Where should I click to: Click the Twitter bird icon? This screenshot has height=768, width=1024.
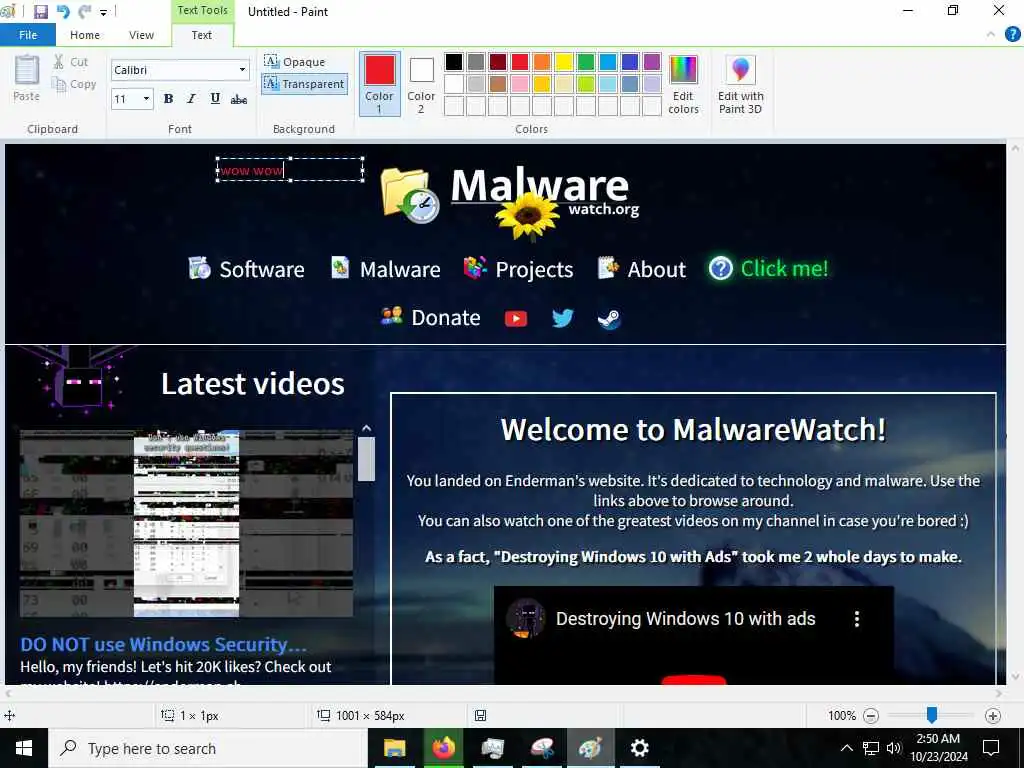click(x=562, y=318)
